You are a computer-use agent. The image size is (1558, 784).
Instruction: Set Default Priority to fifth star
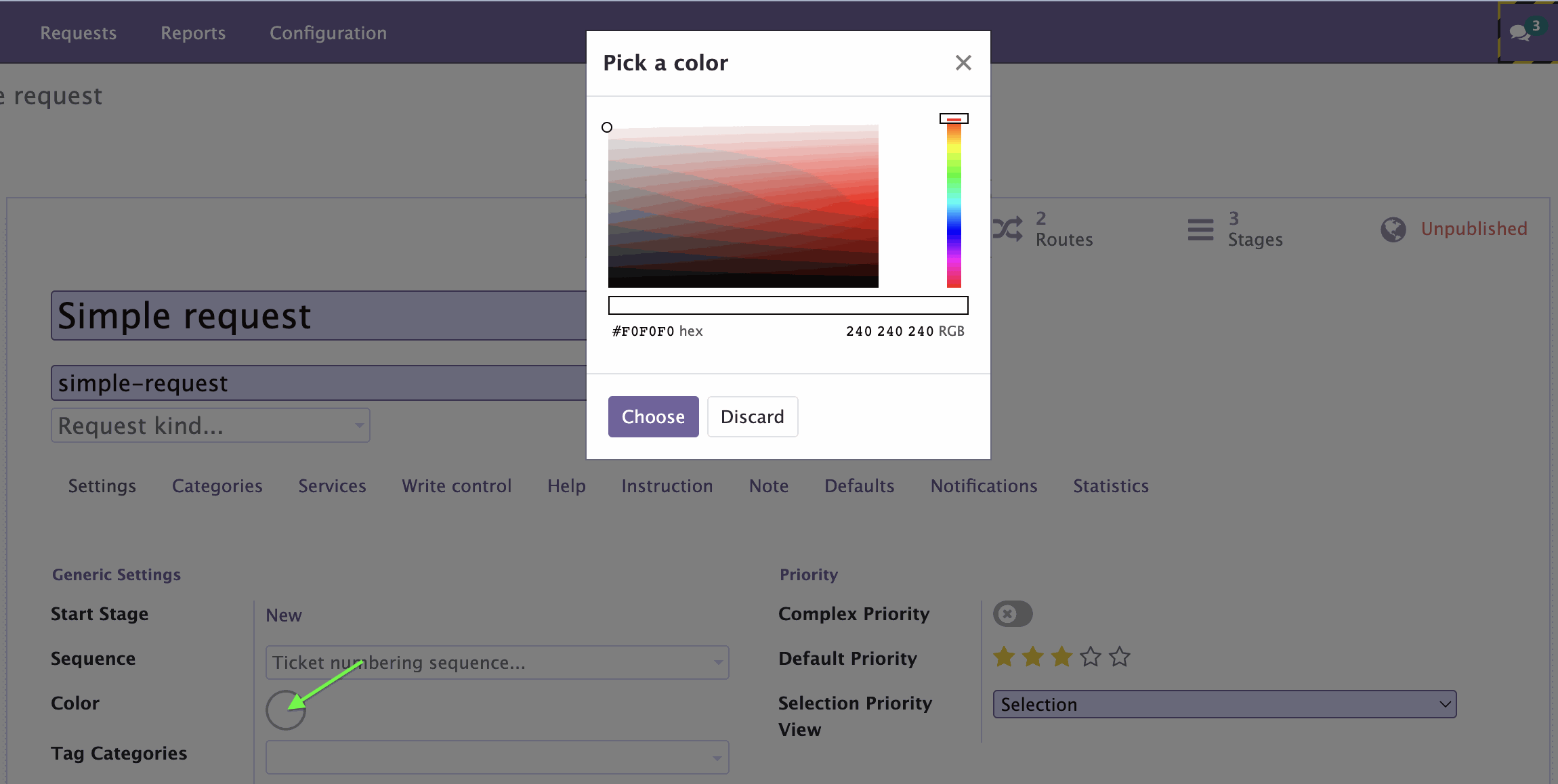tap(1120, 657)
